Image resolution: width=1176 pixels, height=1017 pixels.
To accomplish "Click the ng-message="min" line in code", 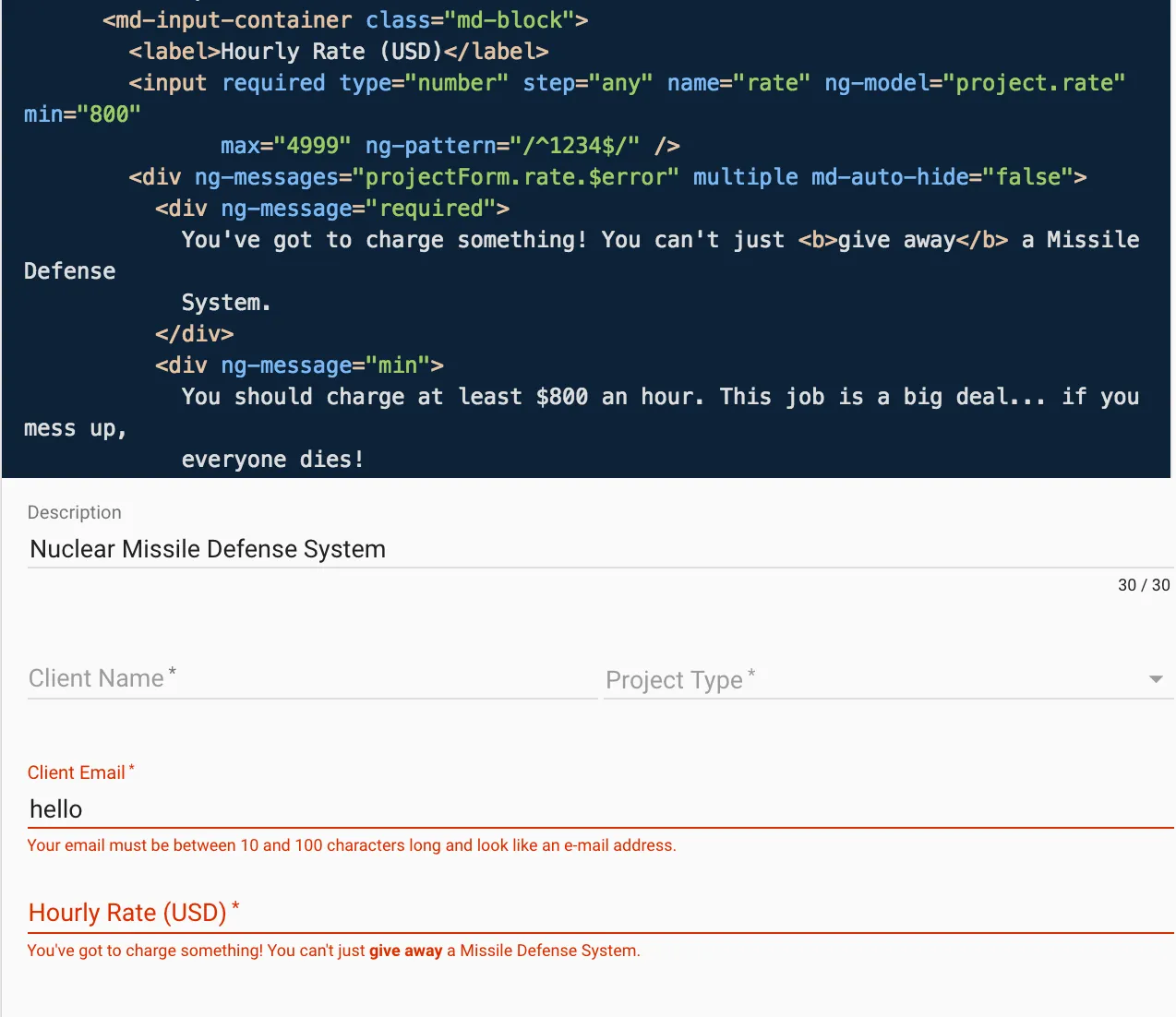I will tap(299, 365).
